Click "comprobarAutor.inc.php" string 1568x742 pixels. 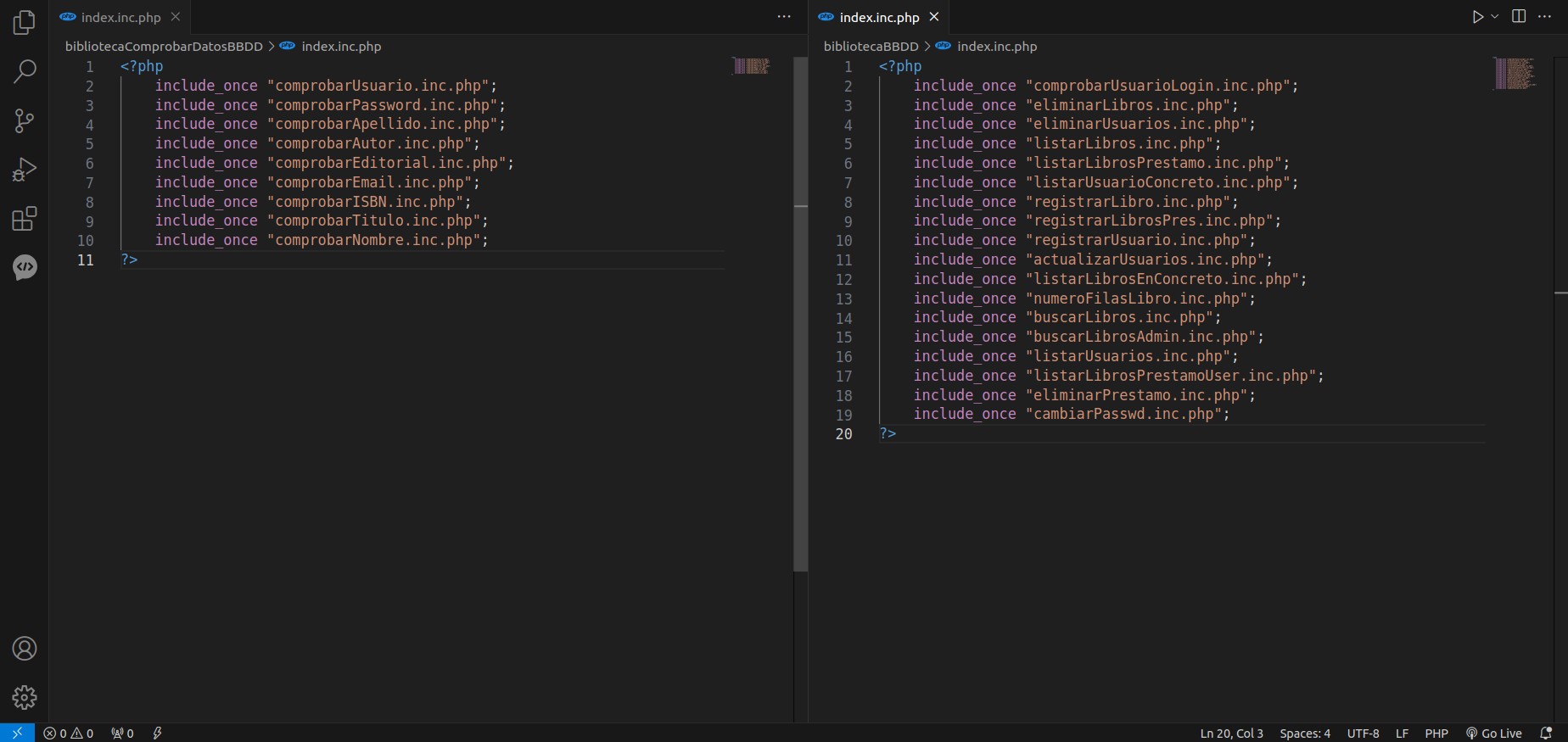point(369,143)
